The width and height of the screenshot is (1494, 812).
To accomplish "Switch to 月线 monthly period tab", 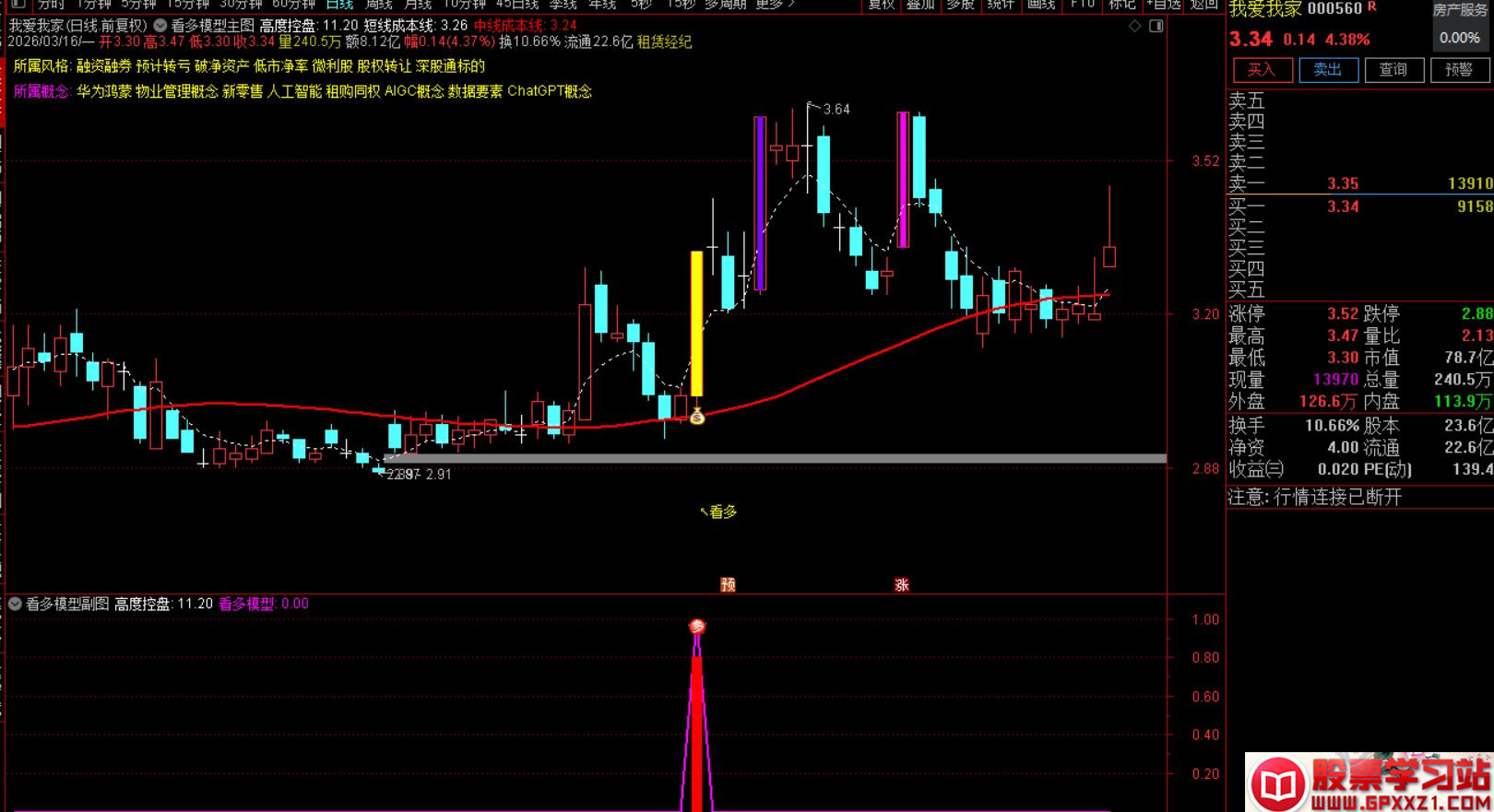I will click(418, 5).
